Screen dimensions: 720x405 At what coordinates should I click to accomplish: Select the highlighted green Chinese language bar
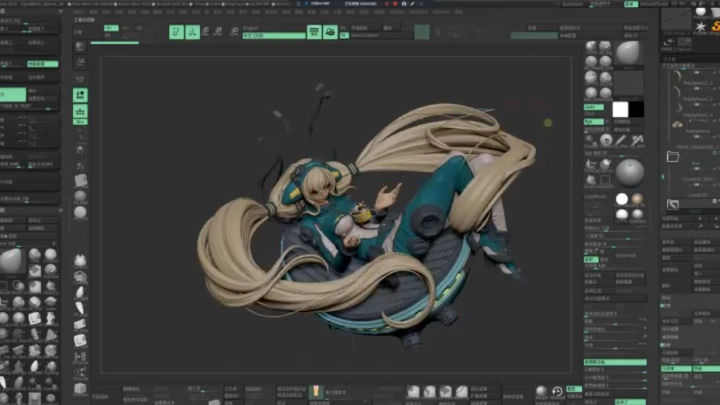274,35
